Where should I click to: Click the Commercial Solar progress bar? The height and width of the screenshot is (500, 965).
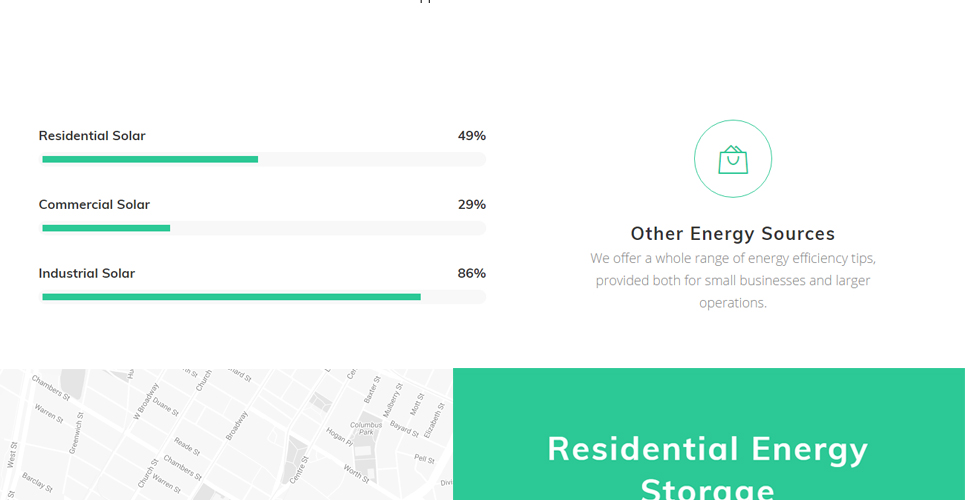click(x=262, y=228)
